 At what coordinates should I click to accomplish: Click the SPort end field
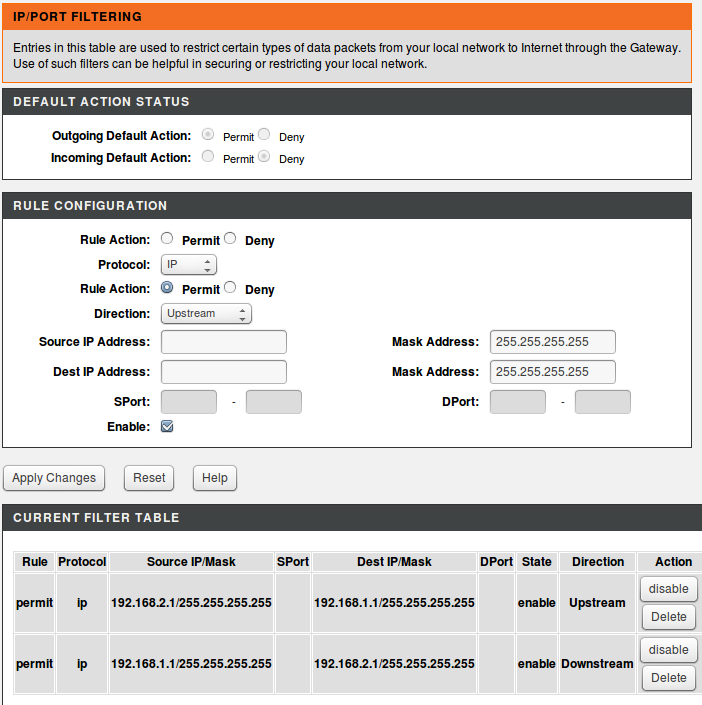pos(274,402)
